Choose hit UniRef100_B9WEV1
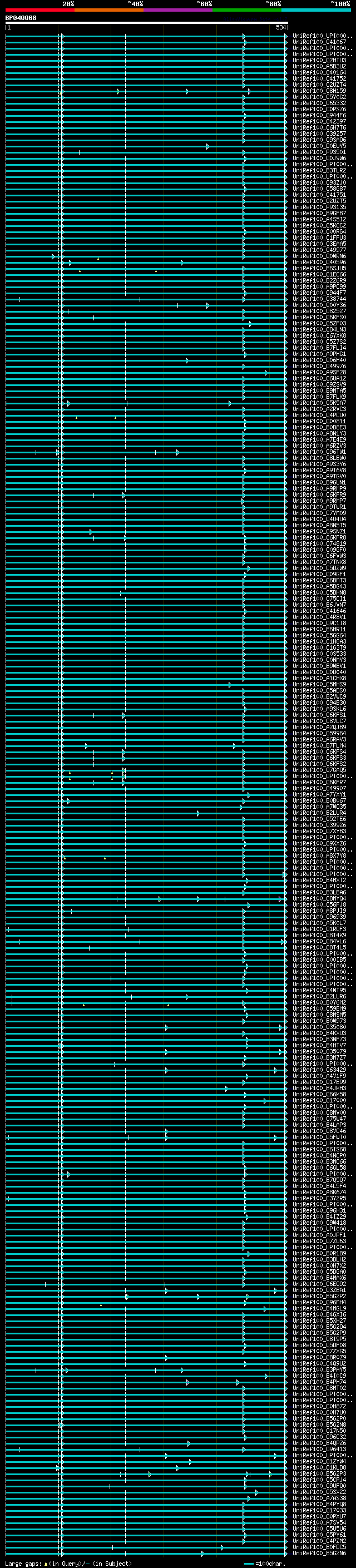 [319, 666]
